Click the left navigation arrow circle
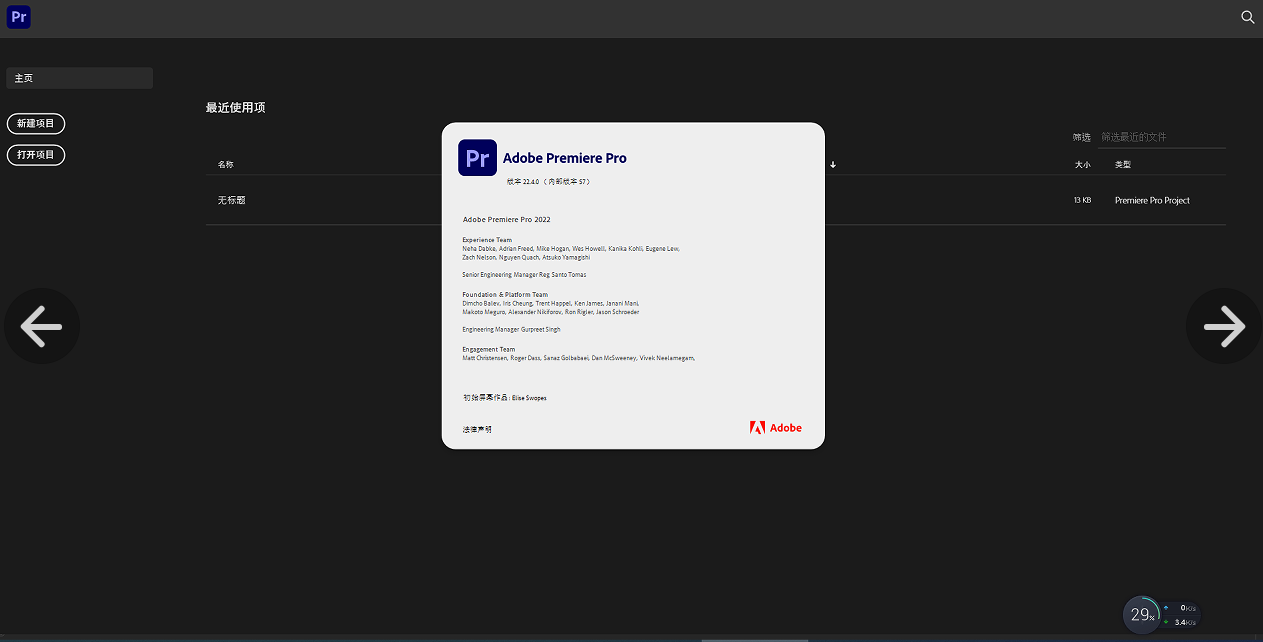 (x=42, y=326)
